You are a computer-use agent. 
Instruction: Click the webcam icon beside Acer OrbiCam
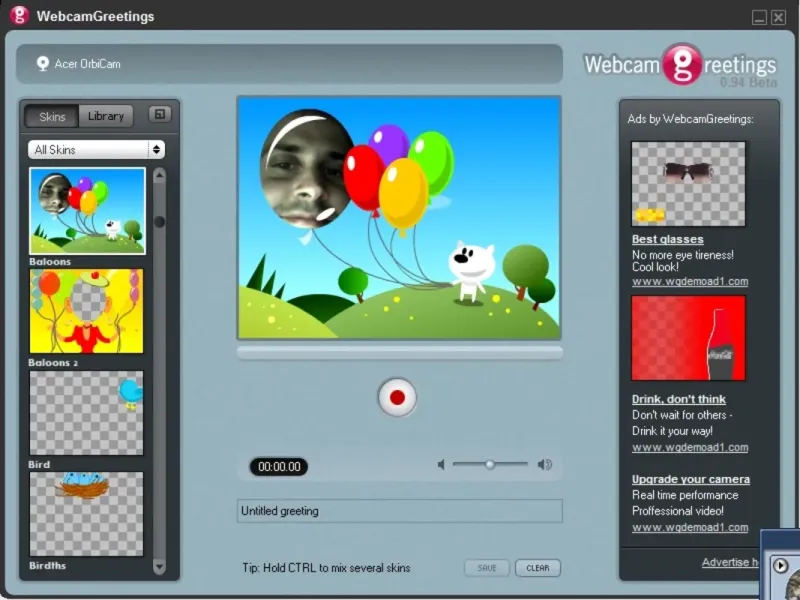click(42, 64)
